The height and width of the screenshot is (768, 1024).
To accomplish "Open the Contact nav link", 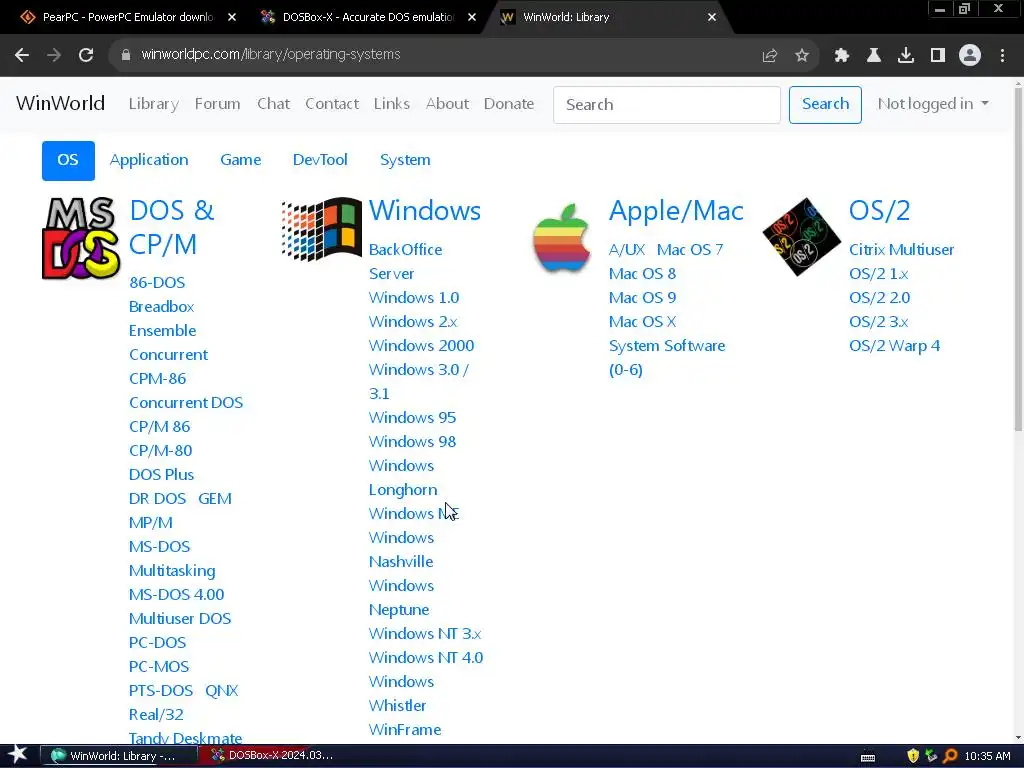I will 332,104.
